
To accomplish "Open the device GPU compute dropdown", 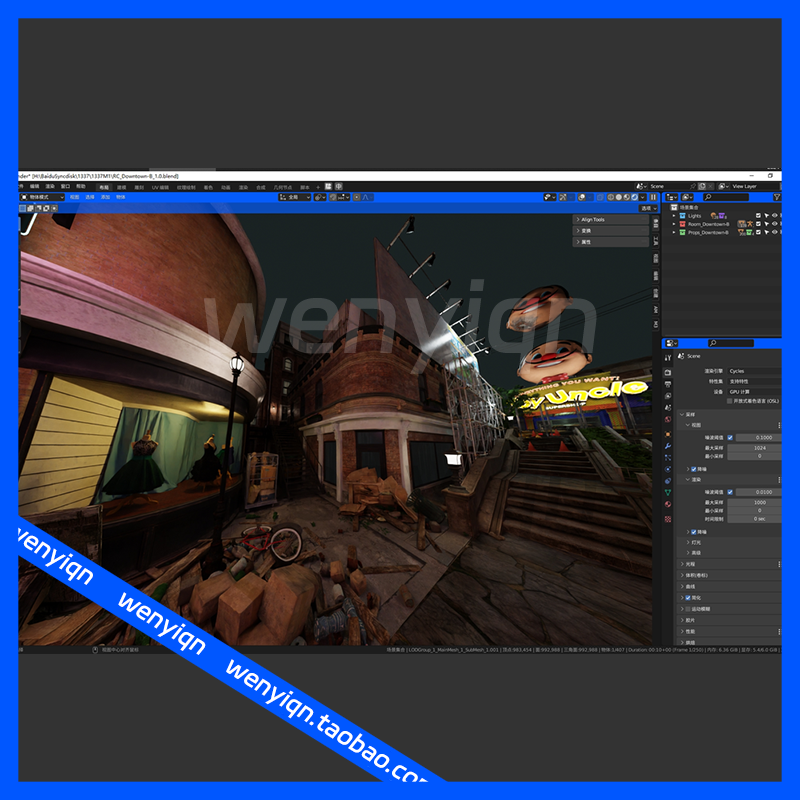I will pos(754,392).
